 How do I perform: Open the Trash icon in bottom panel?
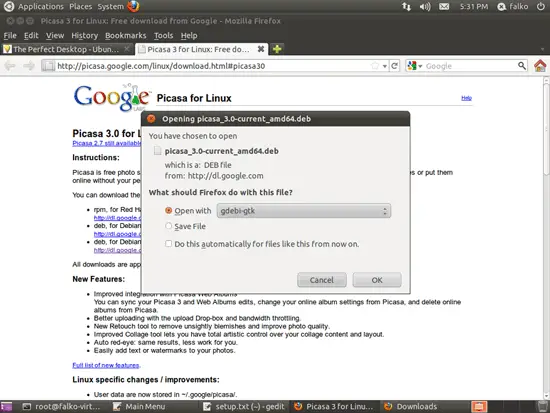pyautogui.click(x=543, y=406)
